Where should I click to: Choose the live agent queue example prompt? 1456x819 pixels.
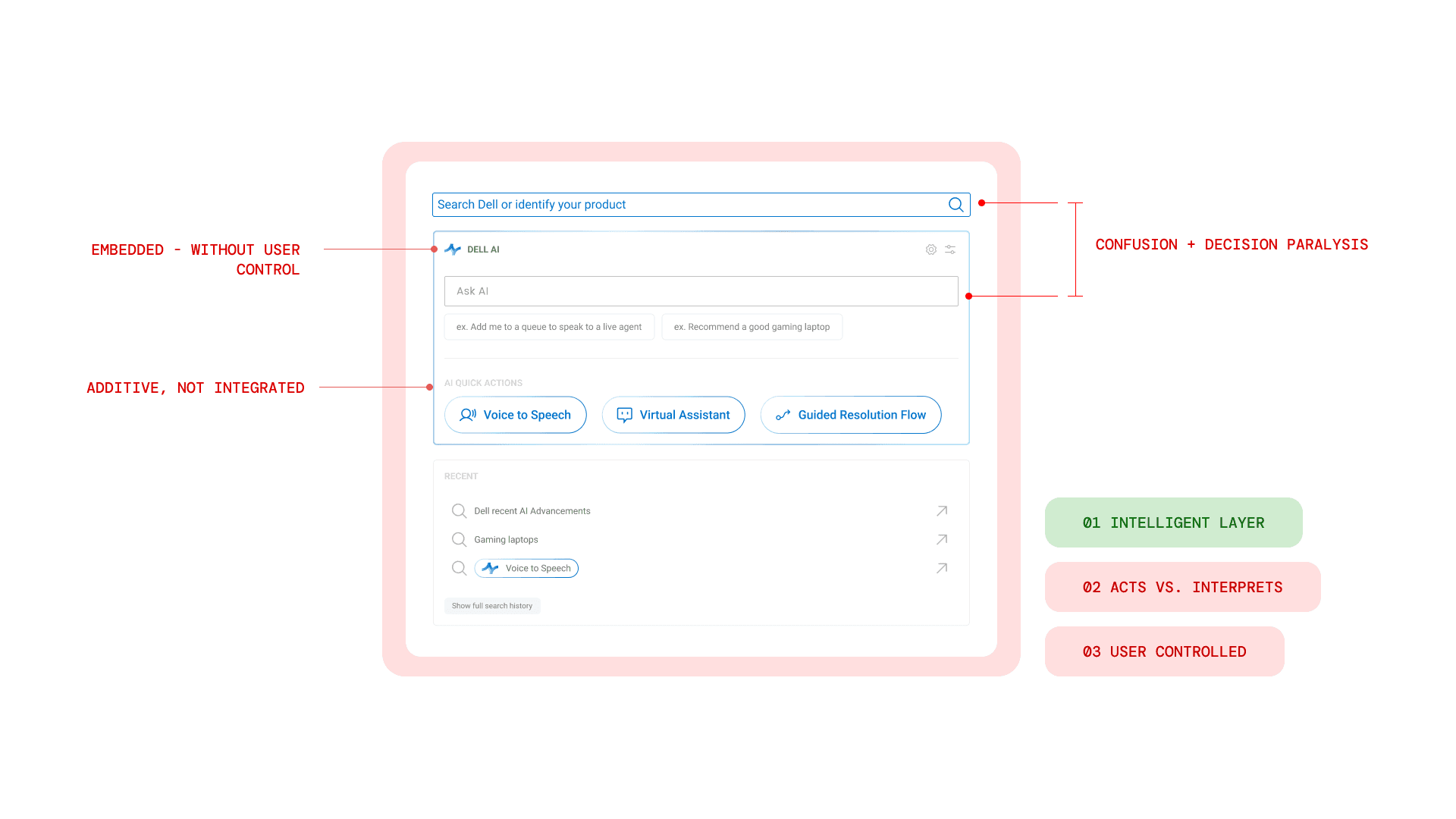coord(549,327)
